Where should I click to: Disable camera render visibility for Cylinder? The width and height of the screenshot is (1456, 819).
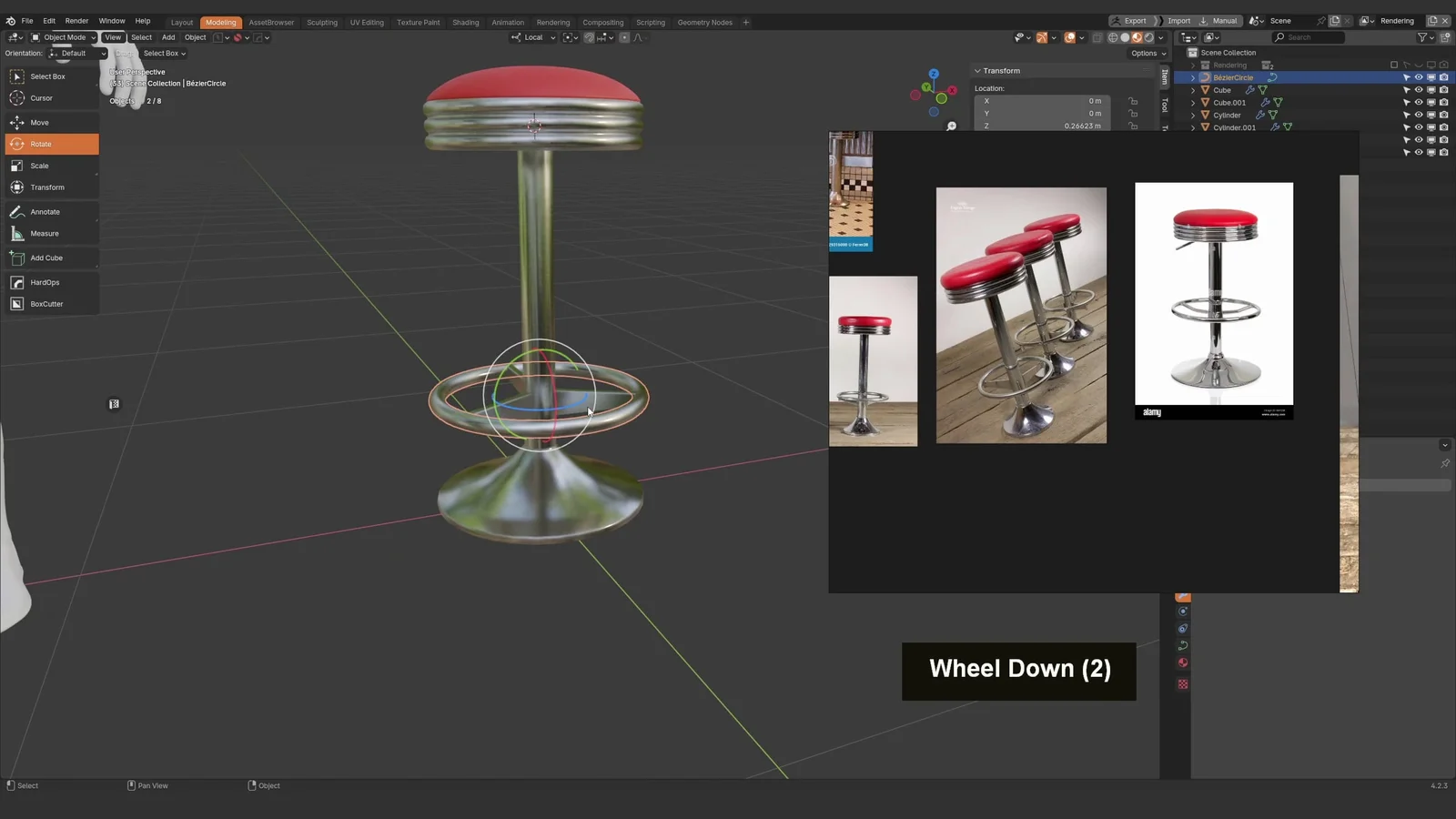1444,115
